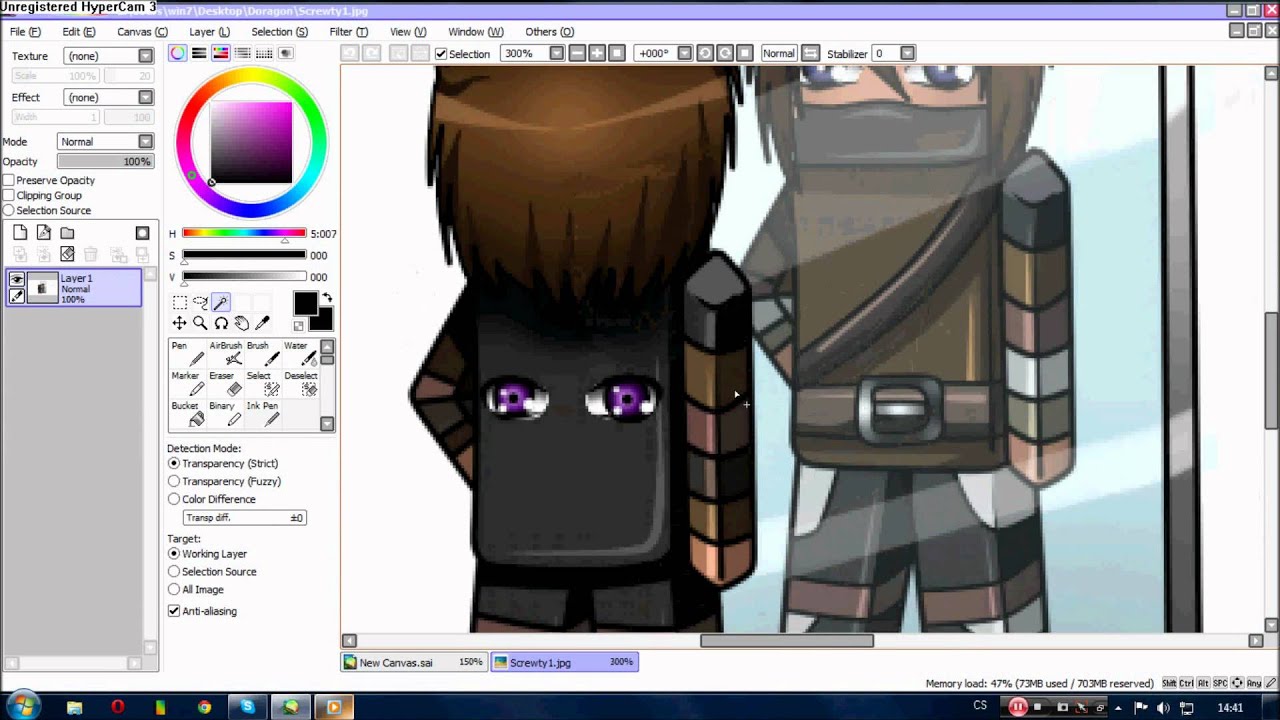
Task: Select the Magic Wand tool
Action: point(221,302)
